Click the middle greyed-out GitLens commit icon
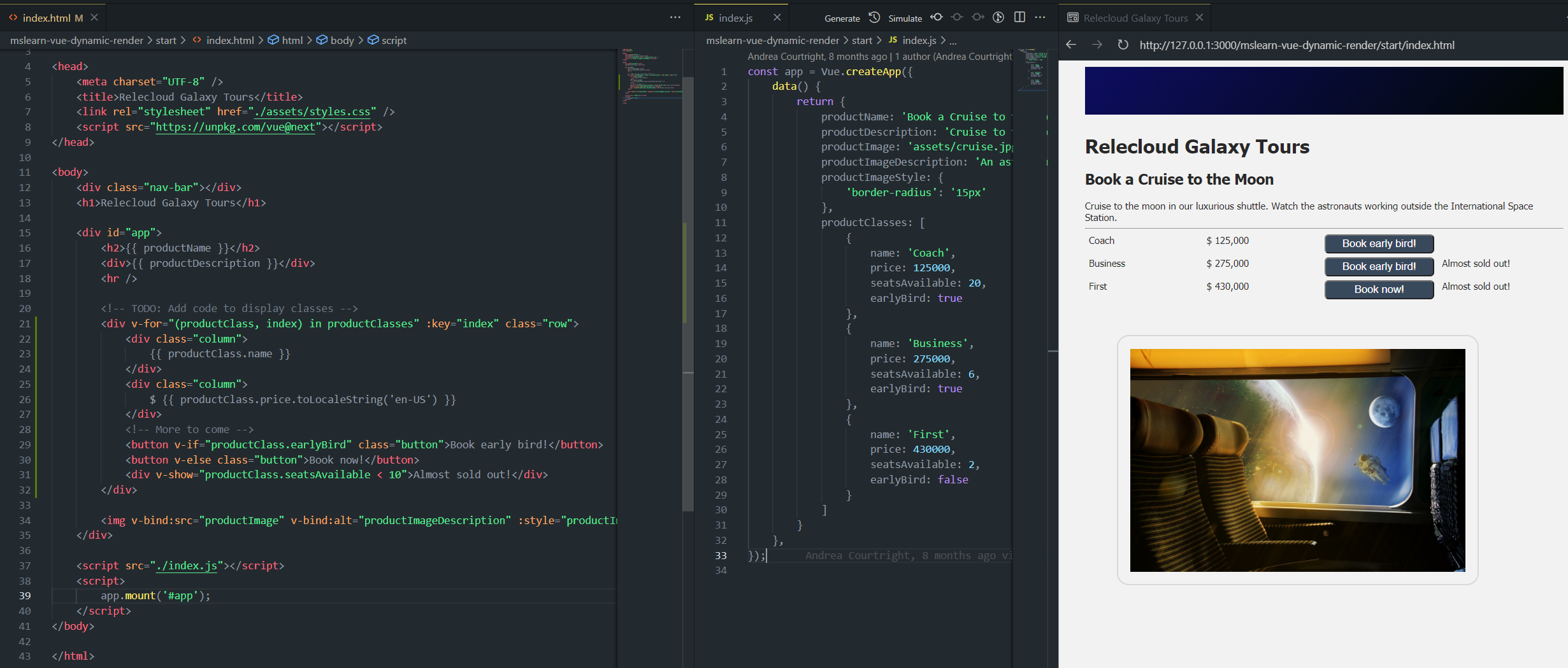The height and width of the screenshot is (668, 1568). point(957,18)
